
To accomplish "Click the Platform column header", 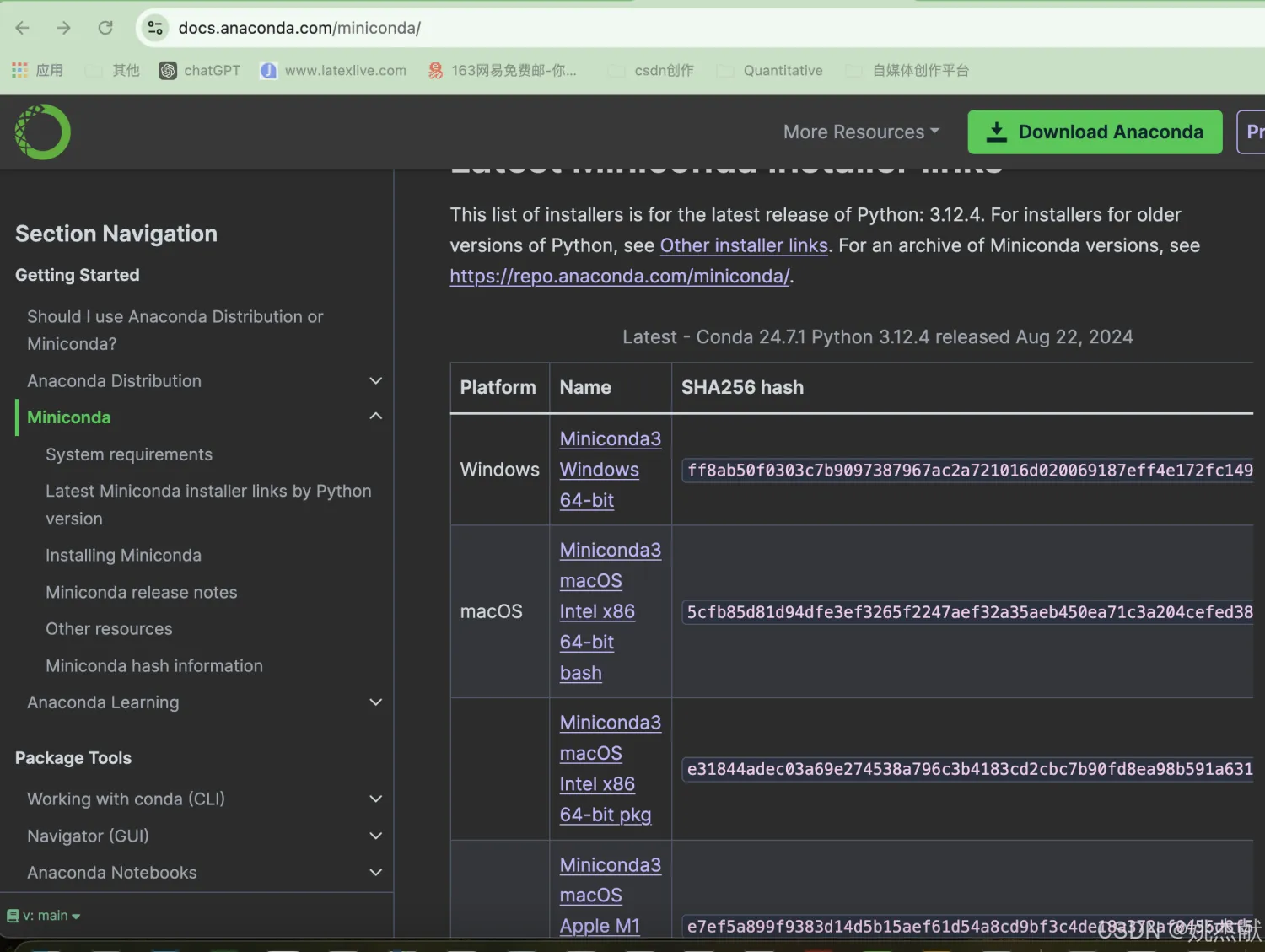I will [x=498, y=388].
